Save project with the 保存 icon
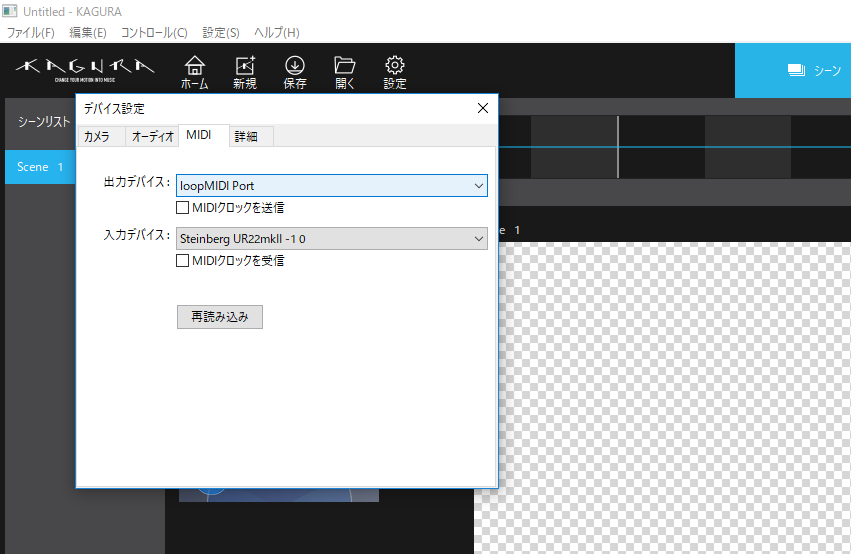 (x=295, y=72)
